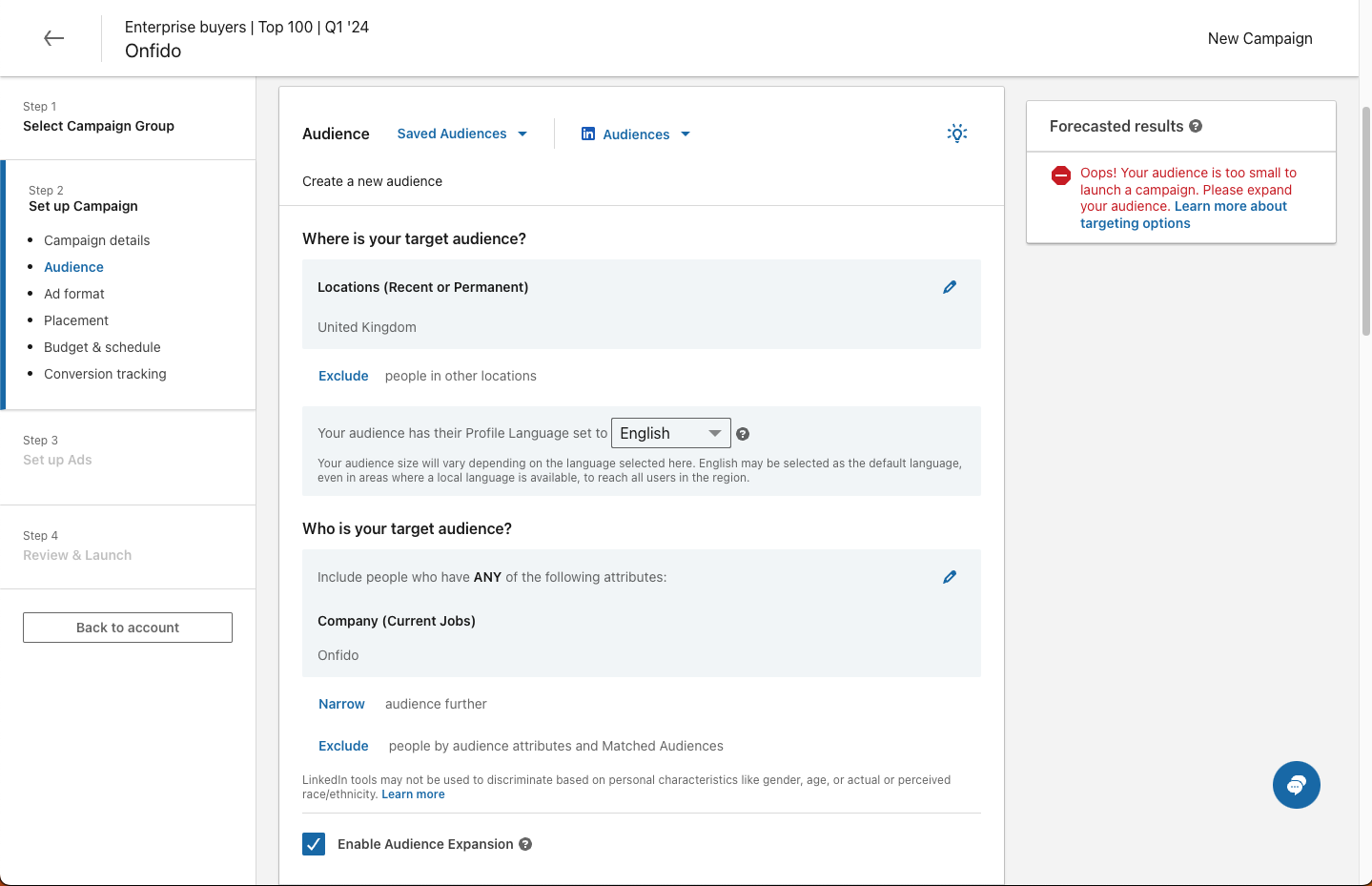
Task: Select Ad format in sidebar
Action: tap(74, 294)
